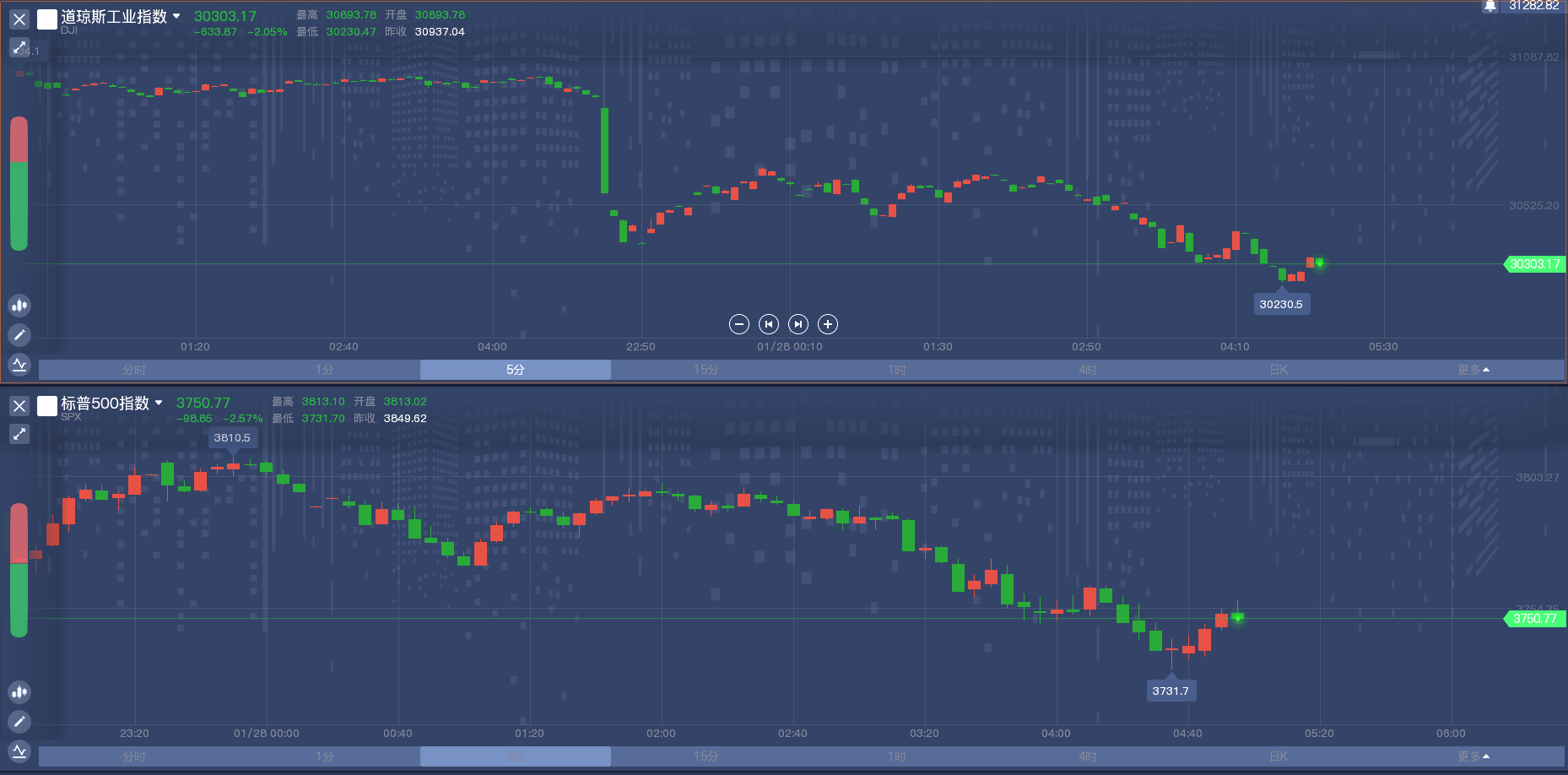The image size is (1568, 775).
Task: Click the 01/28 00:00 time axis label
Action: [267, 734]
